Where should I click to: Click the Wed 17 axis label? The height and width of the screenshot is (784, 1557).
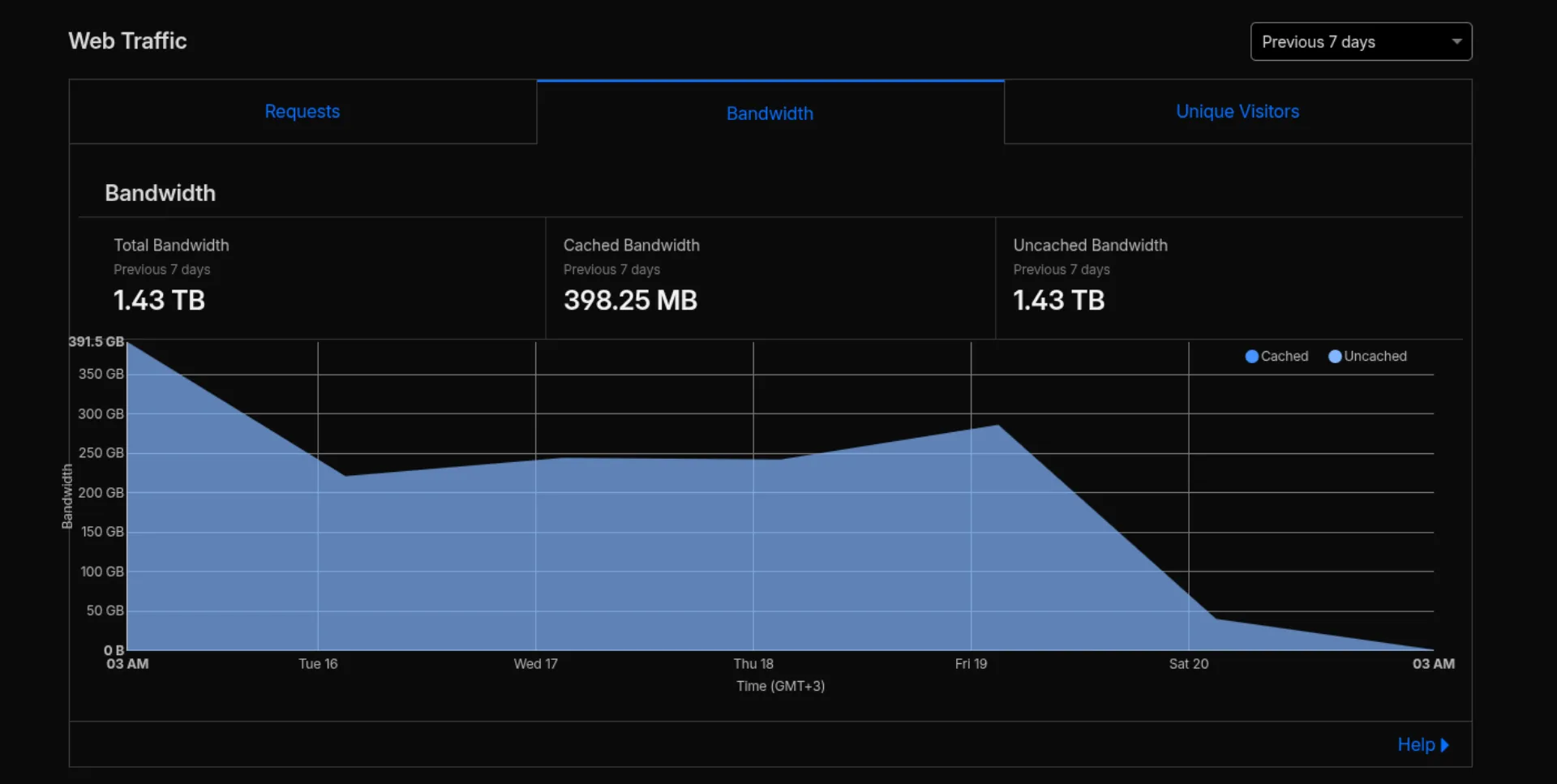[535, 663]
